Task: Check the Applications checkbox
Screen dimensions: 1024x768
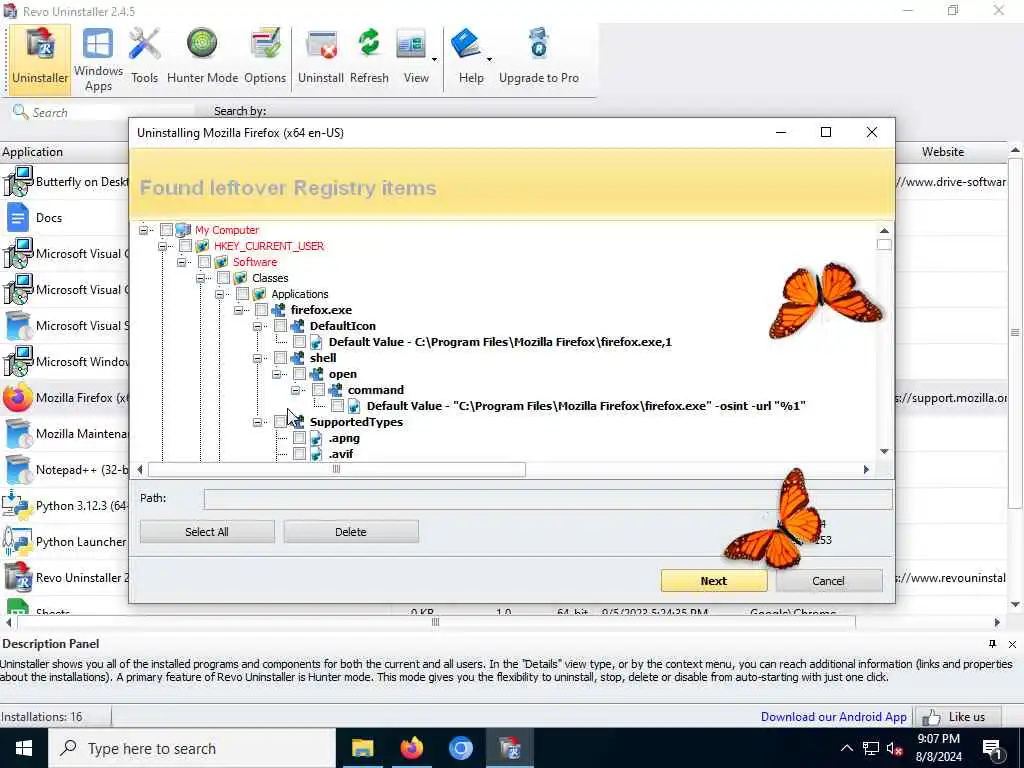Action: [x=242, y=294]
